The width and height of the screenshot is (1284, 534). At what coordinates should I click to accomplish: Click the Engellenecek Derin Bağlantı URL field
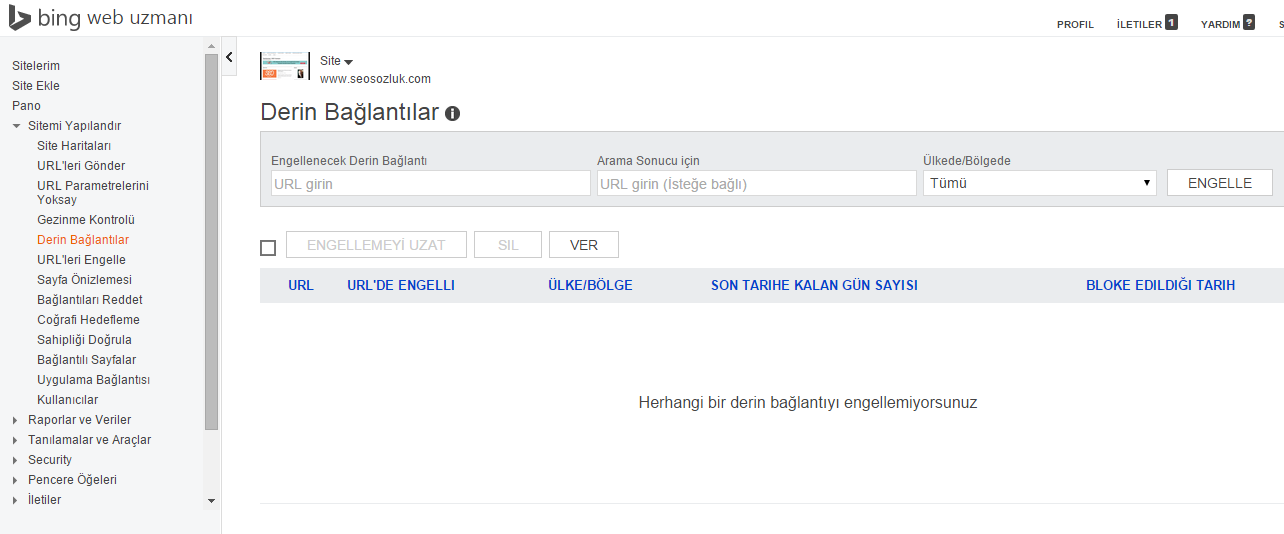click(x=430, y=184)
